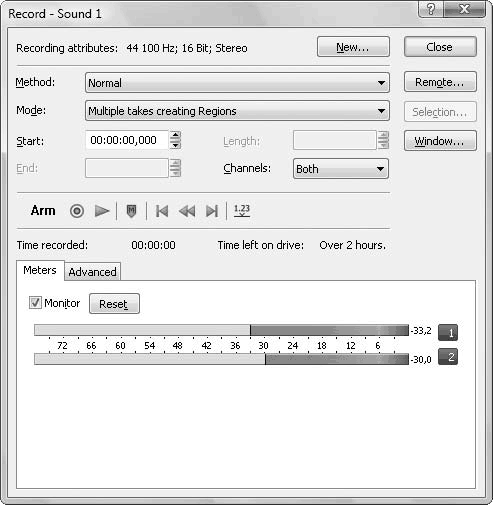Click the Arm recording button

[43, 211]
